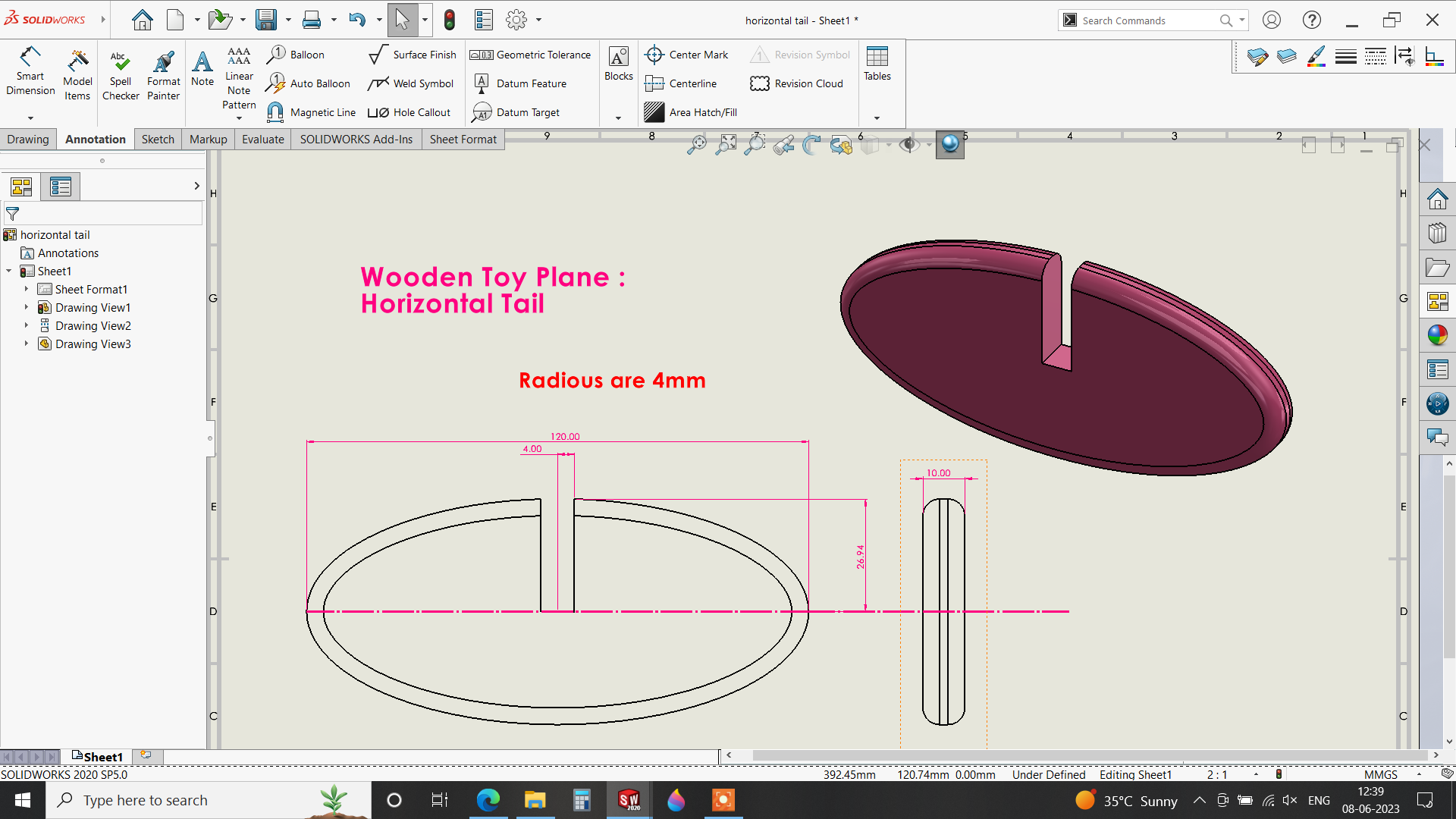The width and height of the screenshot is (1456, 819).
Task: Click the Sheet1 tab at the bottom
Action: 97,757
